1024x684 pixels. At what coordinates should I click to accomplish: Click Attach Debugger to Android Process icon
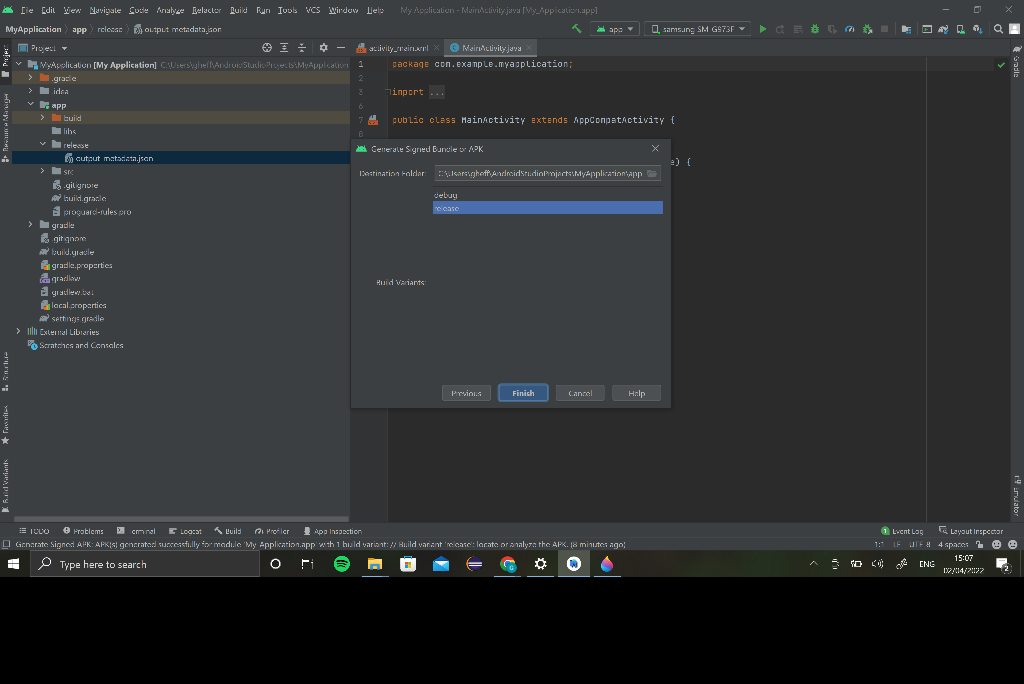(x=867, y=29)
